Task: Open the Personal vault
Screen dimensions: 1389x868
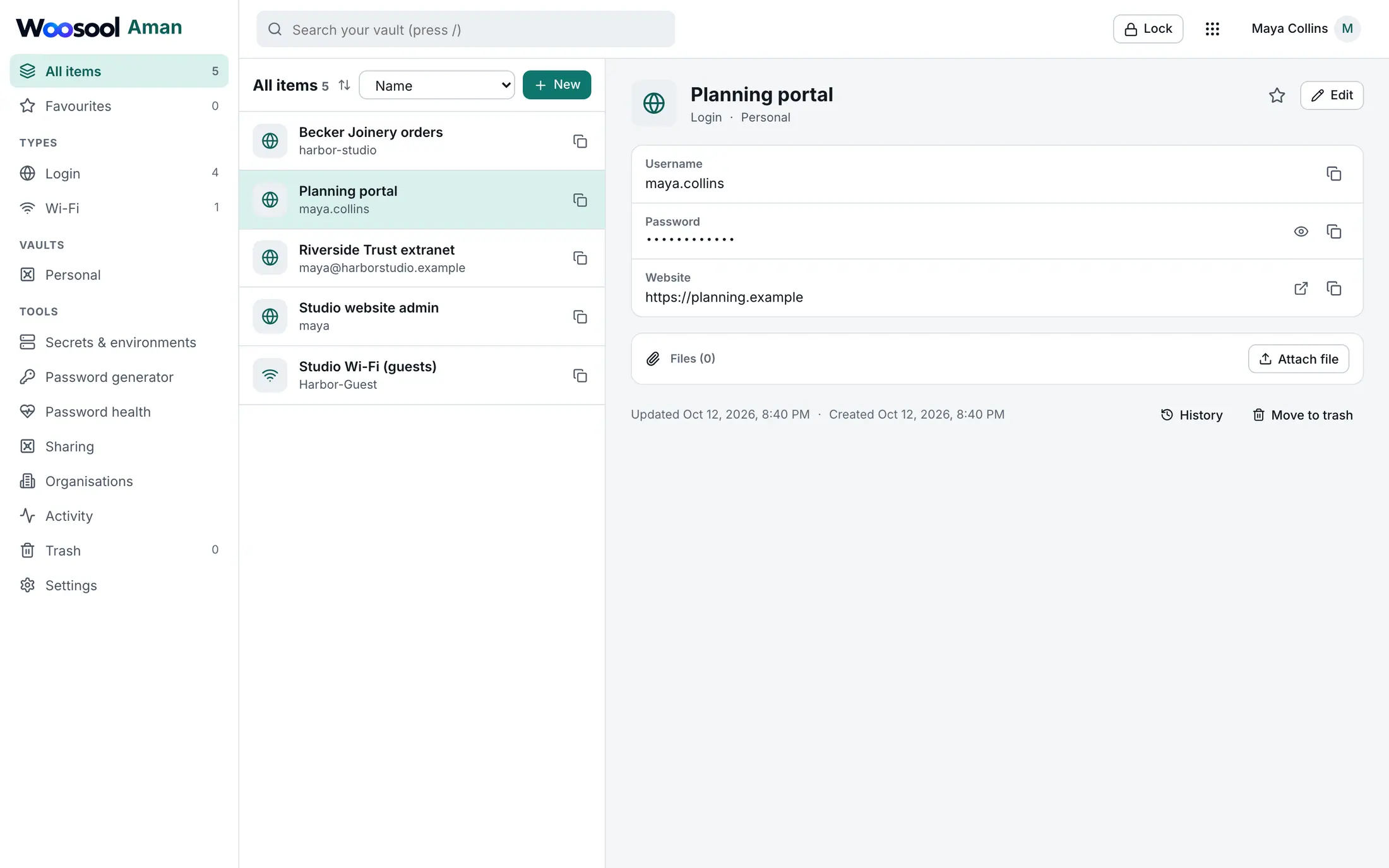Action: point(119,275)
